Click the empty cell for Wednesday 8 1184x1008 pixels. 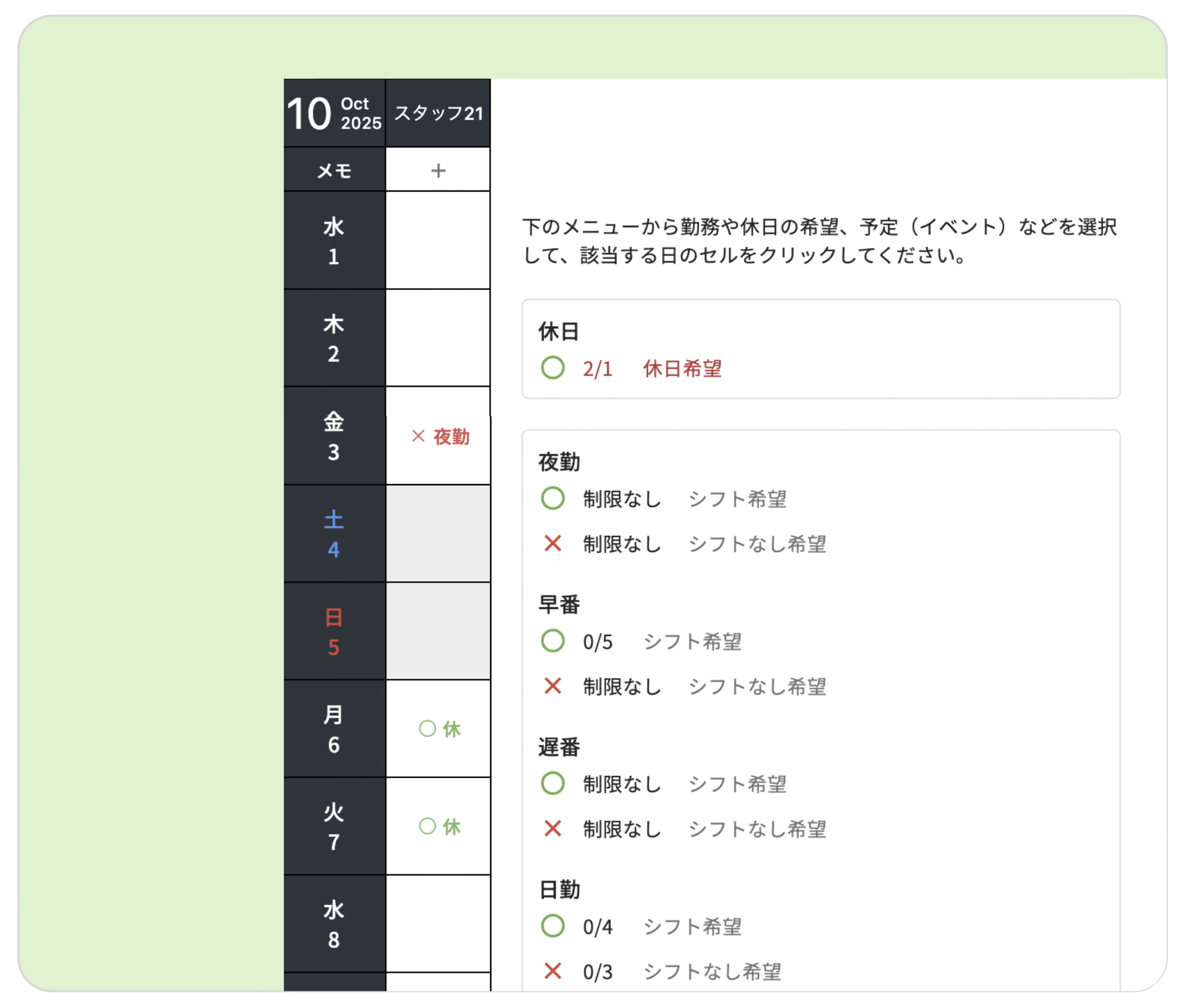[x=438, y=924]
